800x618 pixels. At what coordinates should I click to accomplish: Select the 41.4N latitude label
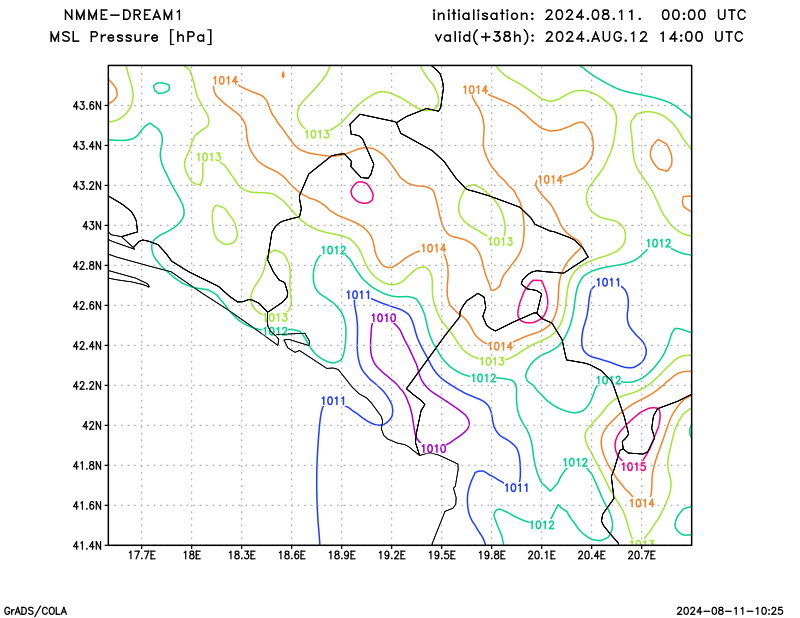[x=87, y=545]
